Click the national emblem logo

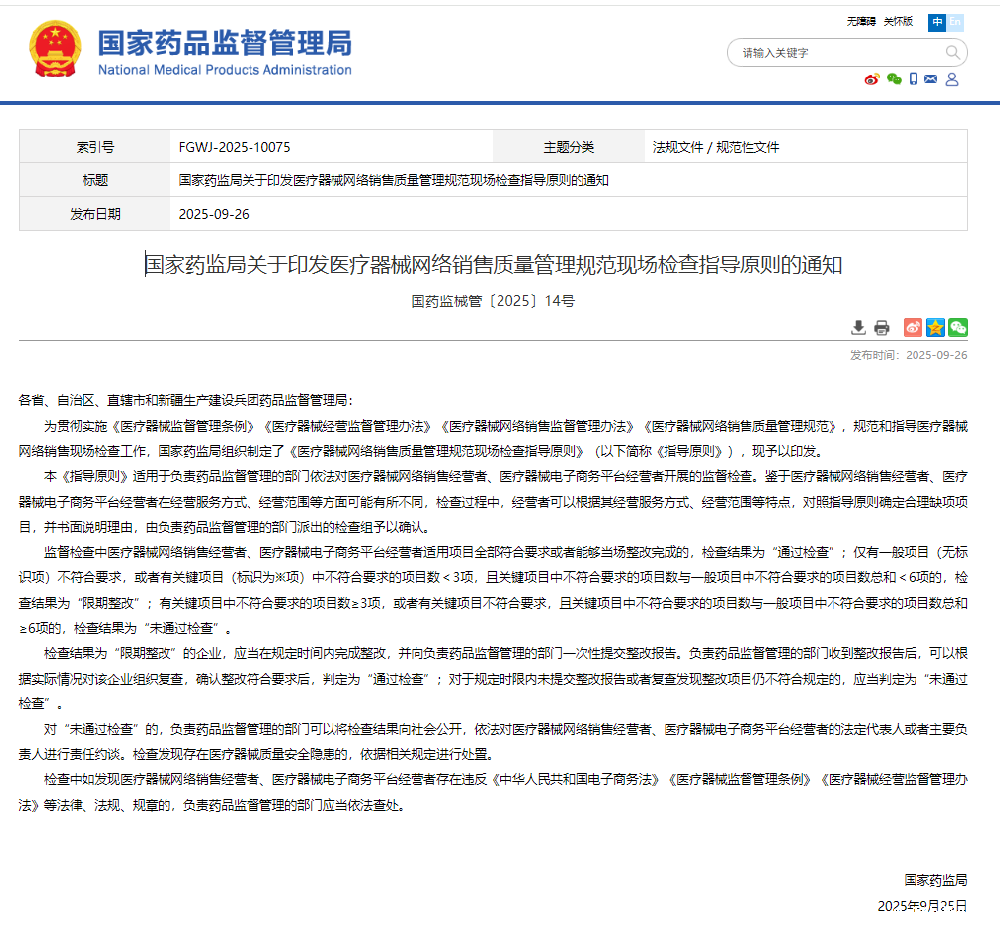[x=56, y=51]
